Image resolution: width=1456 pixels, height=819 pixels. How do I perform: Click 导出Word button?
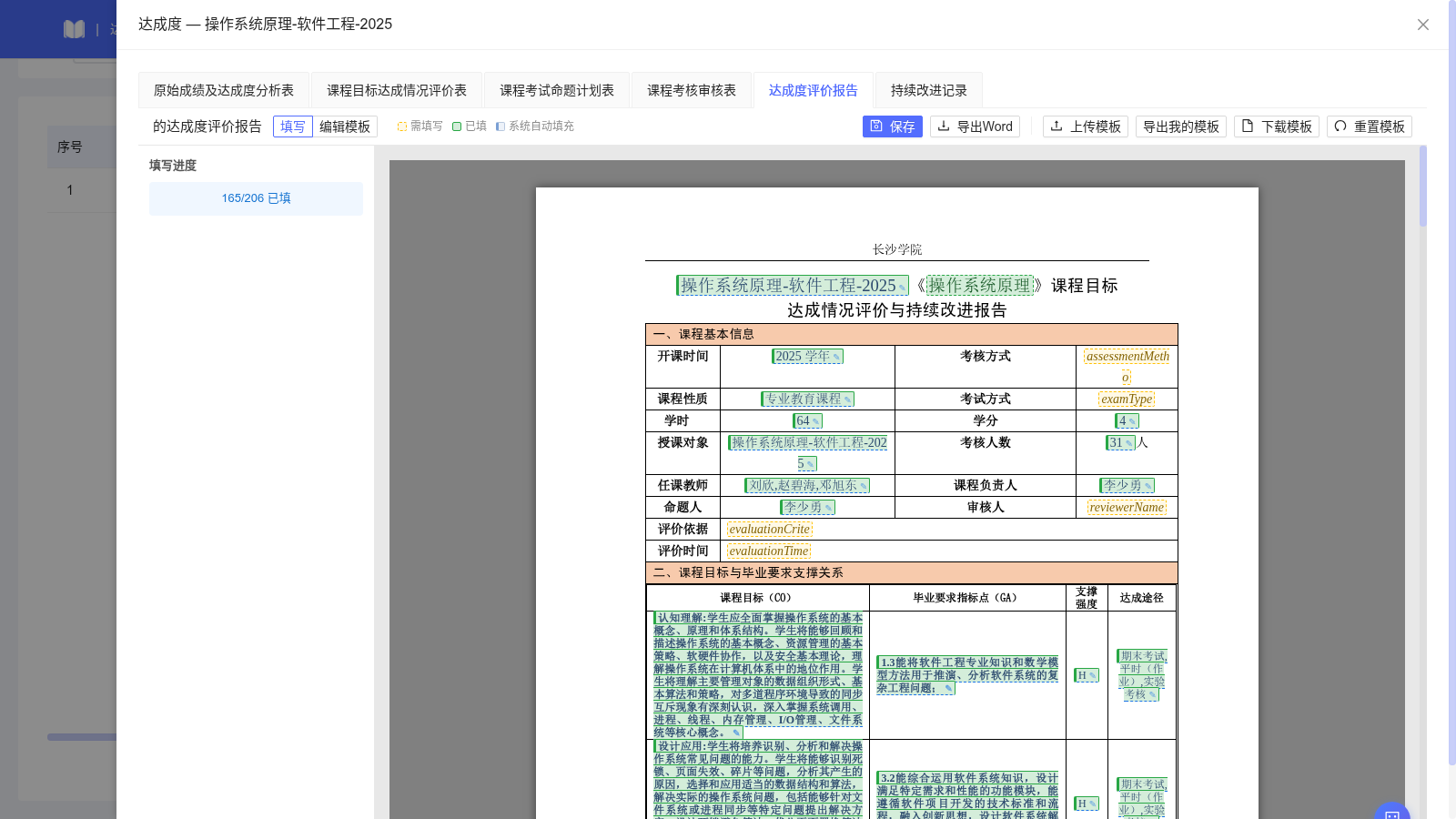coord(976,126)
